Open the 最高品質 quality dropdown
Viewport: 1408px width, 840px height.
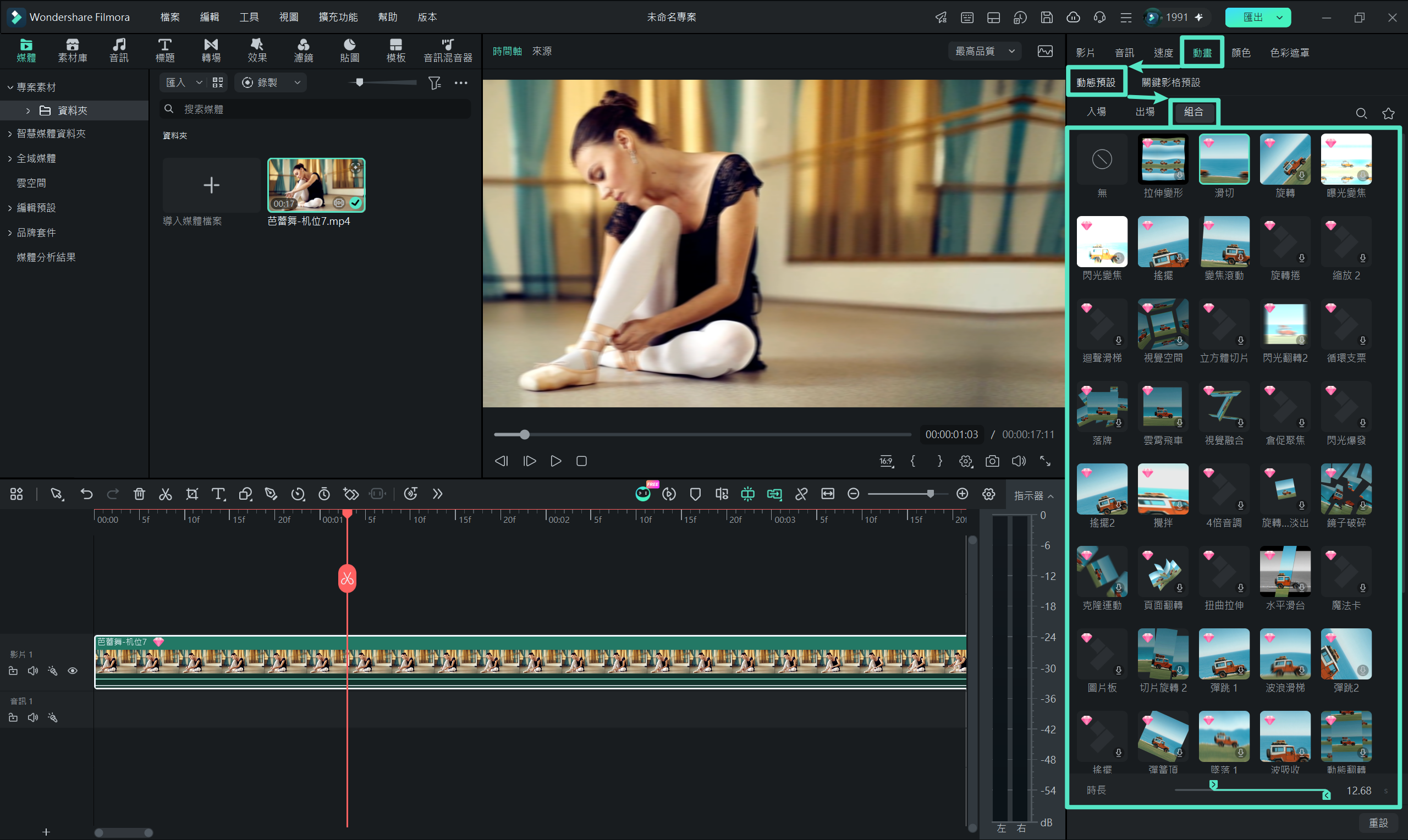tap(985, 51)
